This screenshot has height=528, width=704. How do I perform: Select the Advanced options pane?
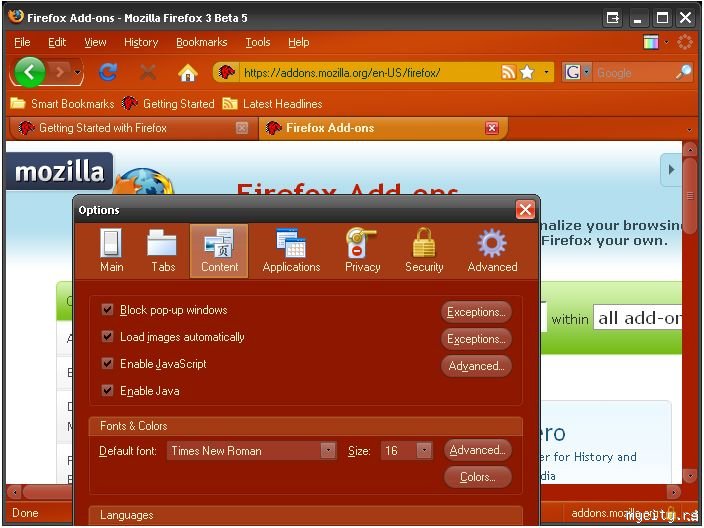click(x=492, y=251)
